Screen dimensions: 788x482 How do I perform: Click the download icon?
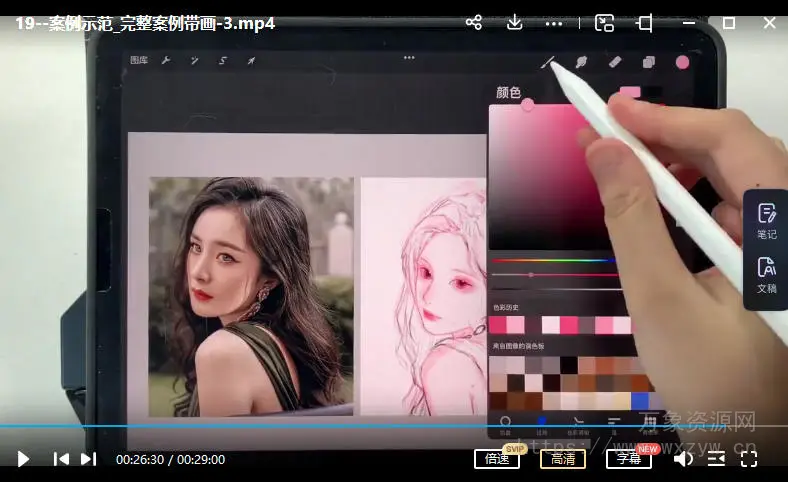(514, 23)
